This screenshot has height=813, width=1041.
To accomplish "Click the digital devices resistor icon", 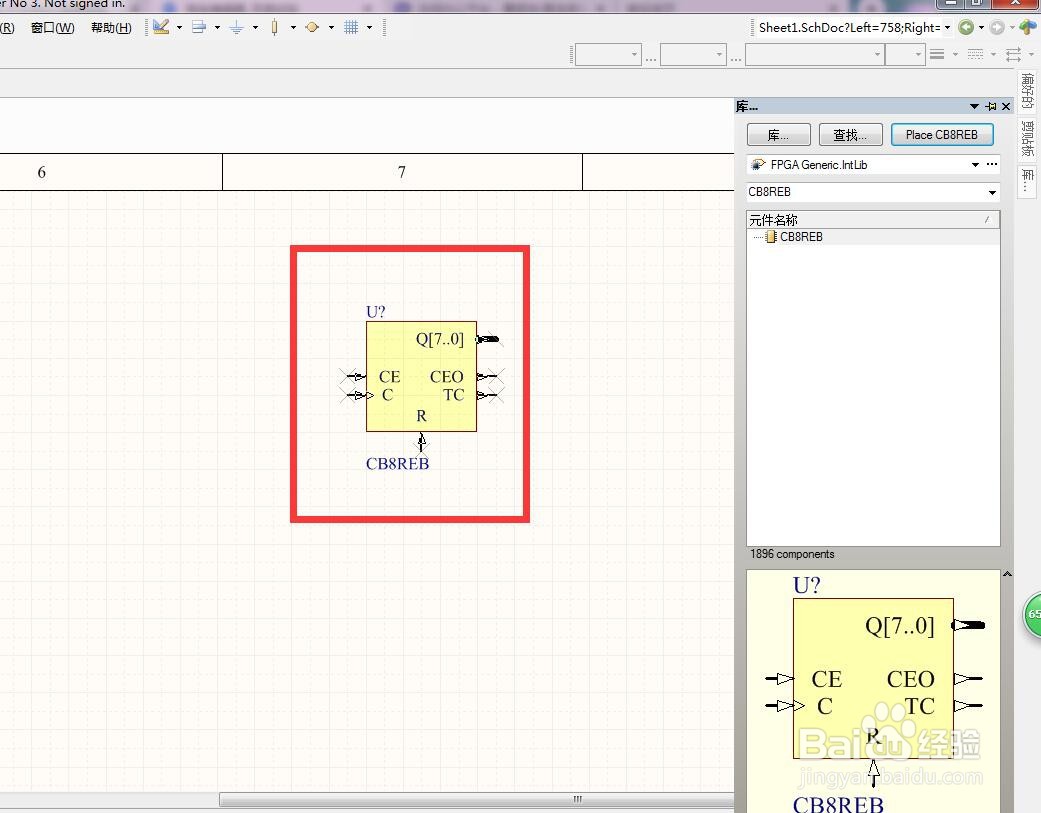I will point(274,27).
